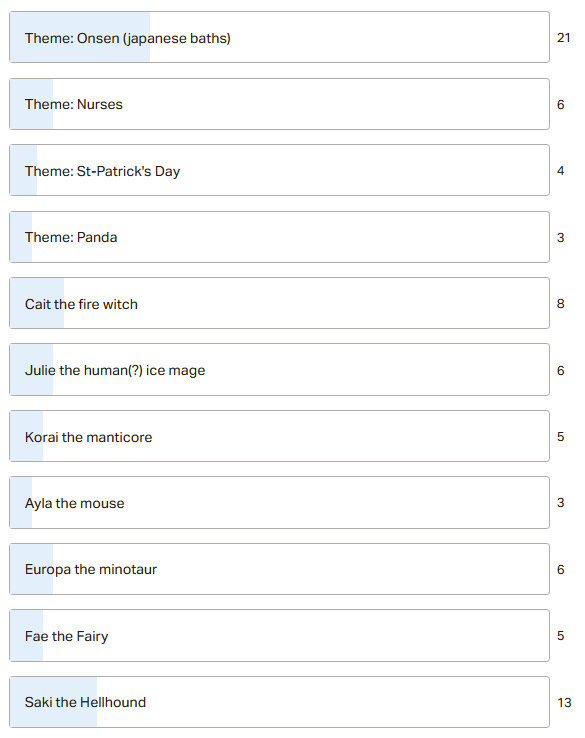
Task: Pick the Theme: Panda option
Action: coord(280,237)
